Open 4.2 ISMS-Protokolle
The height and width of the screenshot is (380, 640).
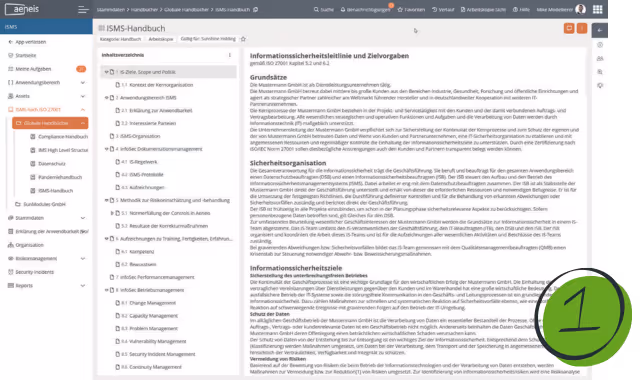146,174
